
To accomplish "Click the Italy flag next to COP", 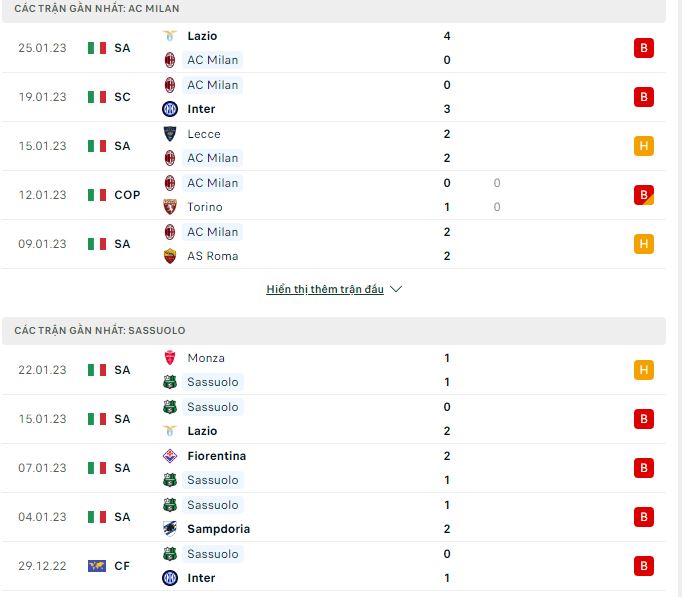I will (x=97, y=195).
